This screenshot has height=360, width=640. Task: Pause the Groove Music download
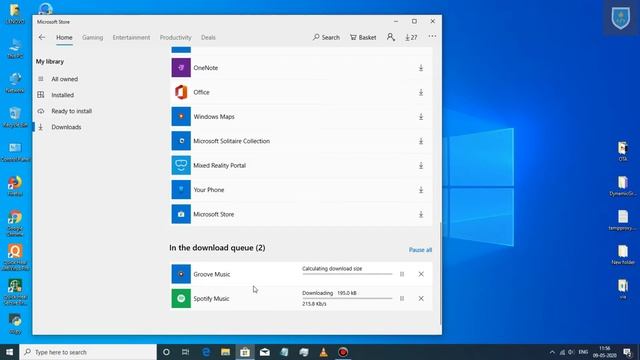402,274
